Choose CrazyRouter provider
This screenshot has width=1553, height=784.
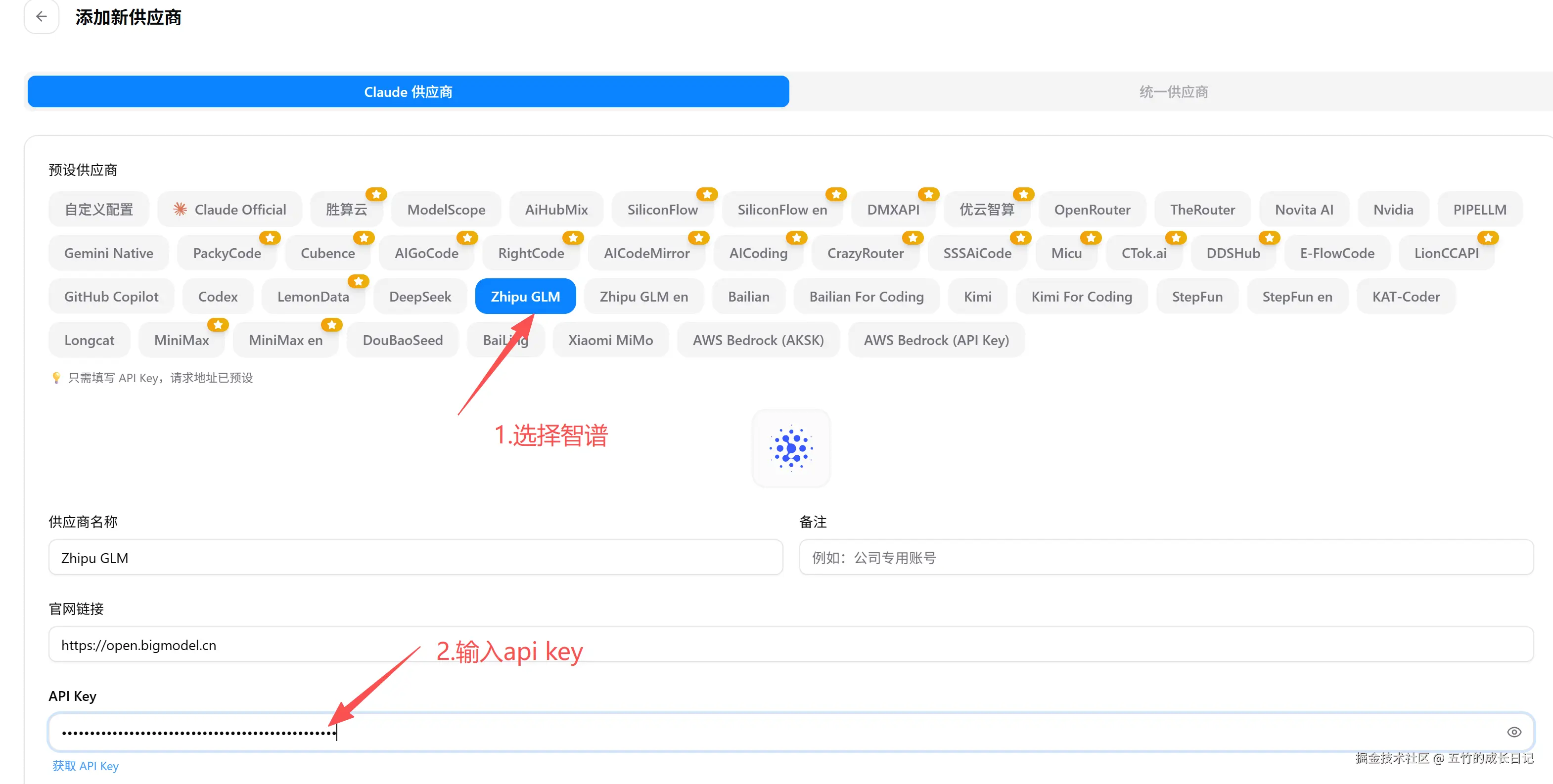click(866, 253)
